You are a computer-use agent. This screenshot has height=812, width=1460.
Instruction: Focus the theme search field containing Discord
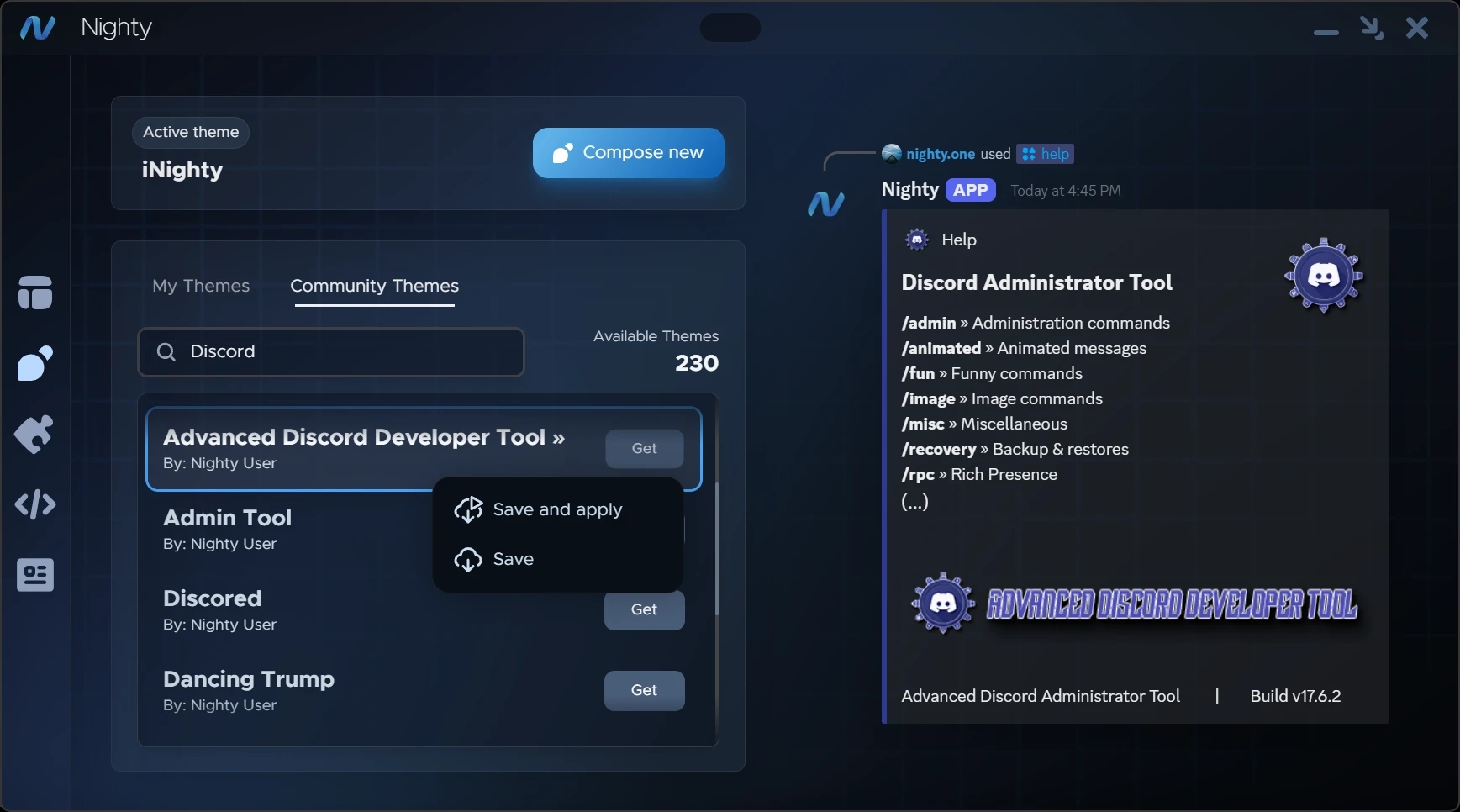click(331, 351)
